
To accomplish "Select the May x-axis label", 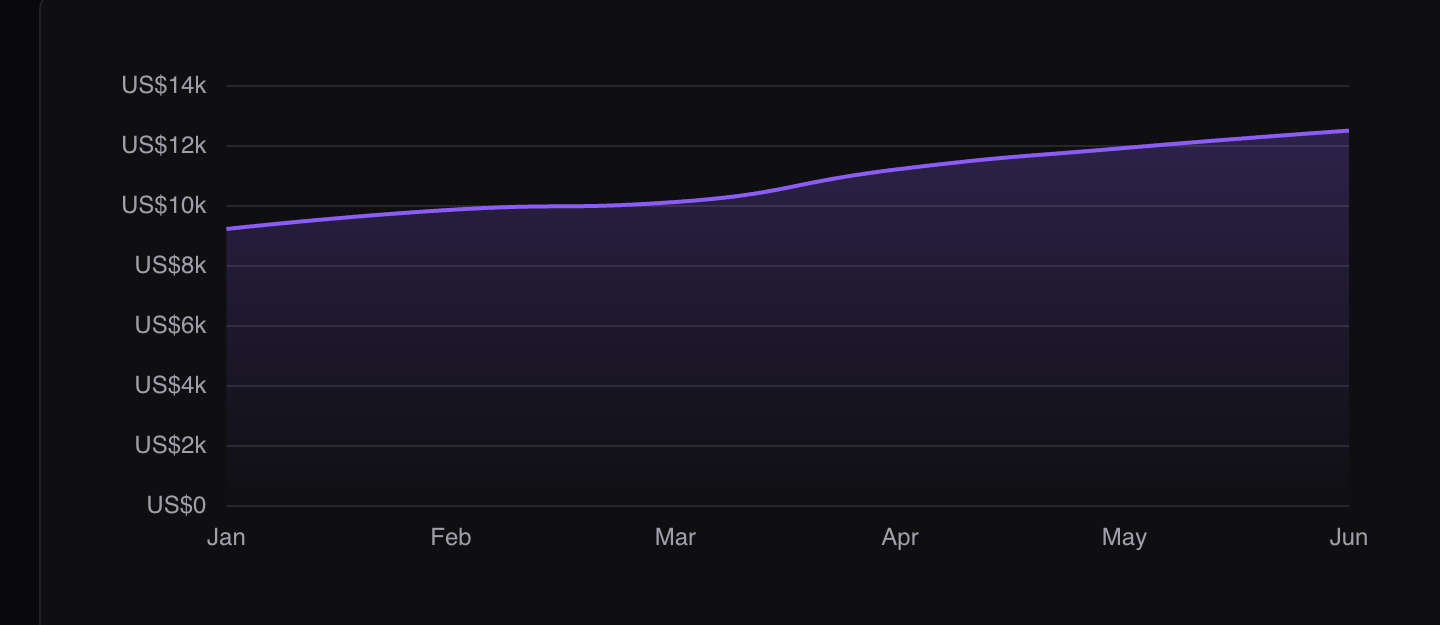I will [x=1124, y=538].
